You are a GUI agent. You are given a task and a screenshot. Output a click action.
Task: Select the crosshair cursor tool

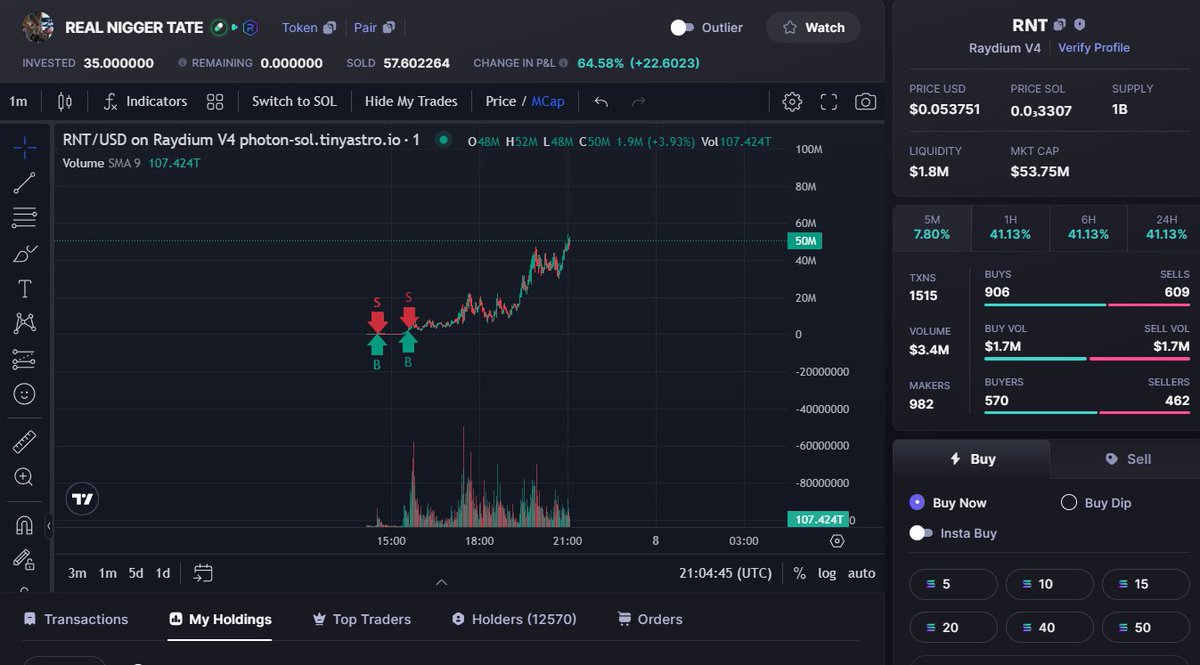25,147
